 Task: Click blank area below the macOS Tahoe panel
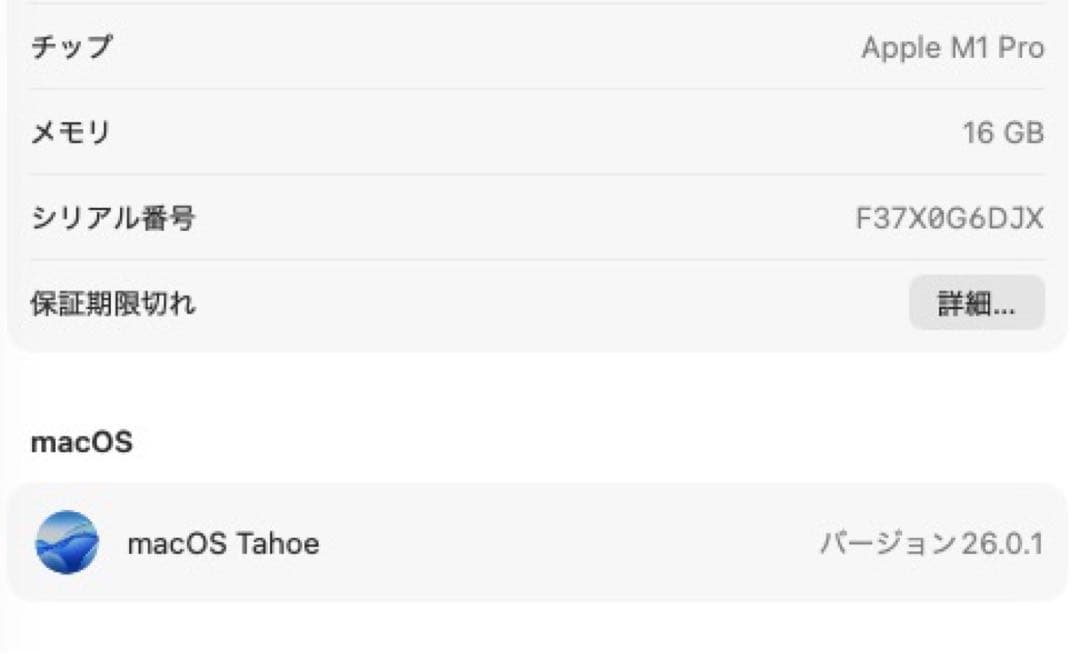[x=540, y=628]
